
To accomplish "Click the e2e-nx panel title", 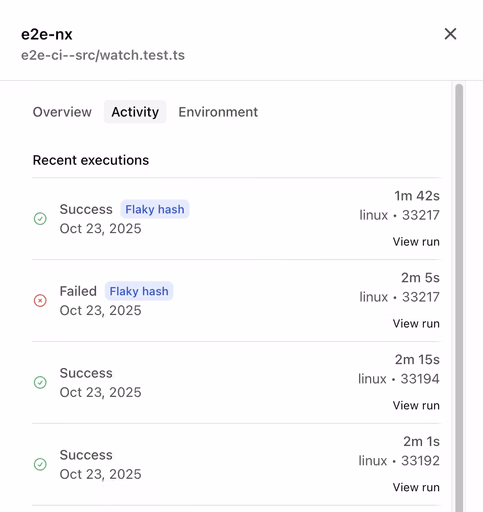I will [47, 34].
